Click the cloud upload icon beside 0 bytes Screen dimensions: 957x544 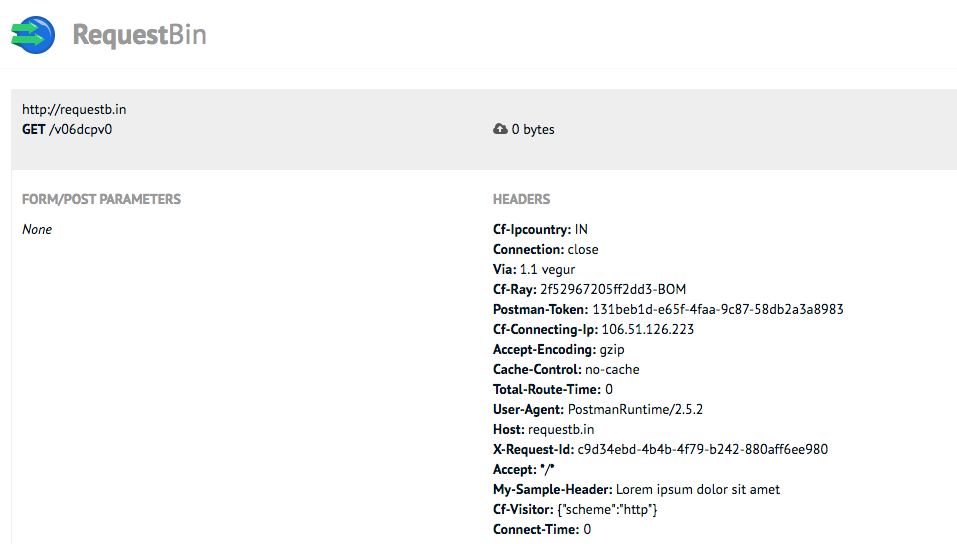[500, 129]
